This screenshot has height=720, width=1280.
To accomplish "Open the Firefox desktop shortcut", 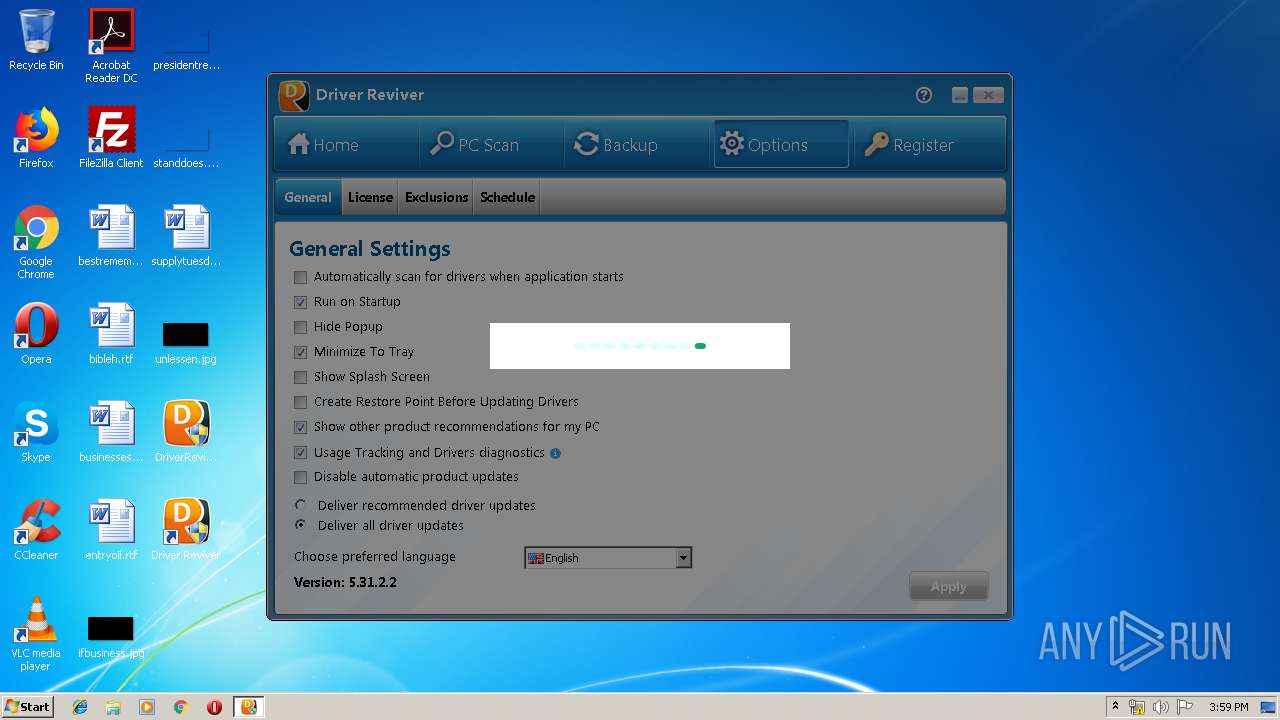I will pos(36,137).
